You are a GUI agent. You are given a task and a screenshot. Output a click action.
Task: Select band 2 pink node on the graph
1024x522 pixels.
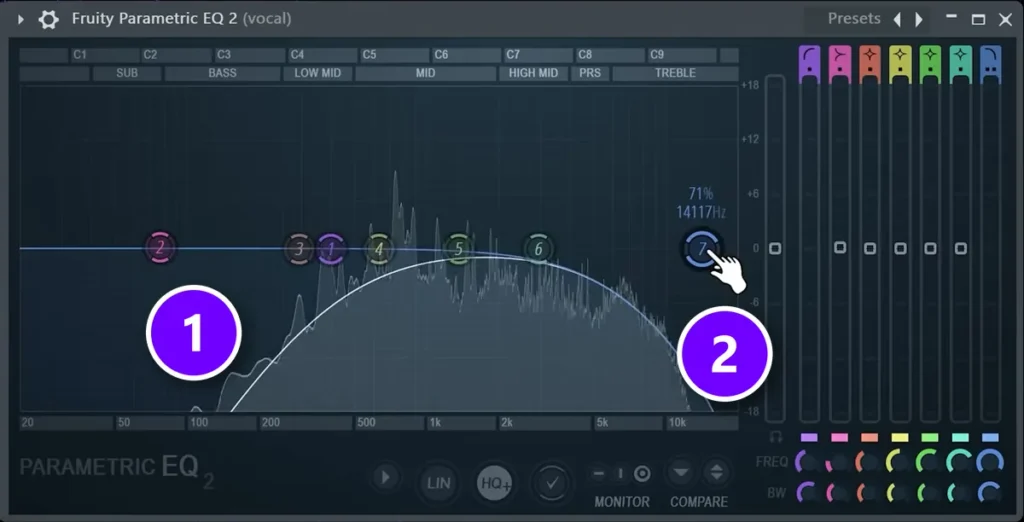point(160,248)
